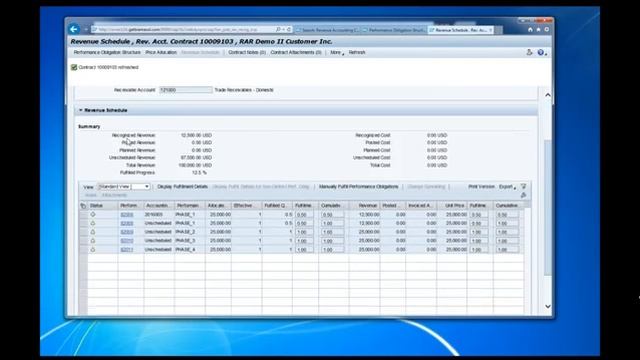Viewport: 640px width, 360px height.
Task: Switch to Price Allocation tab
Action: point(161,52)
